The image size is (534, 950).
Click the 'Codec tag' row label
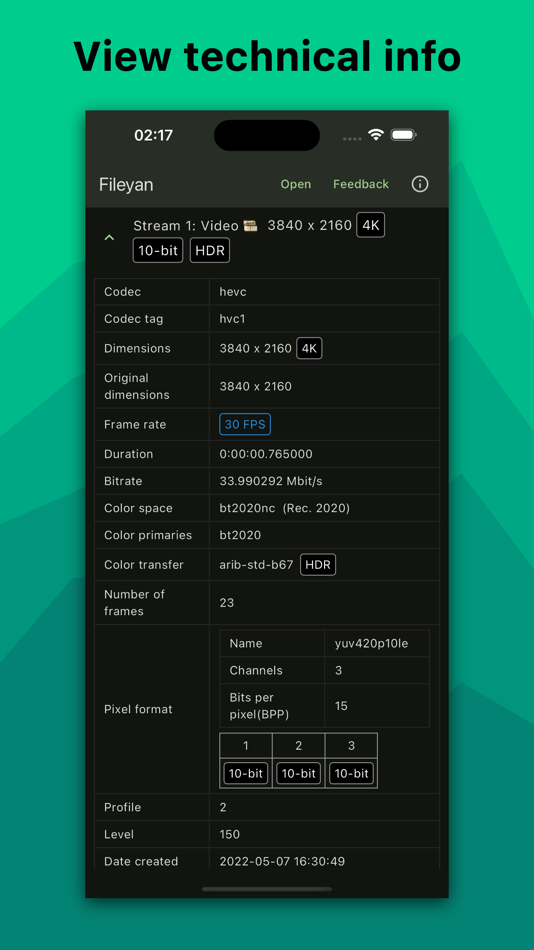point(133,319)
